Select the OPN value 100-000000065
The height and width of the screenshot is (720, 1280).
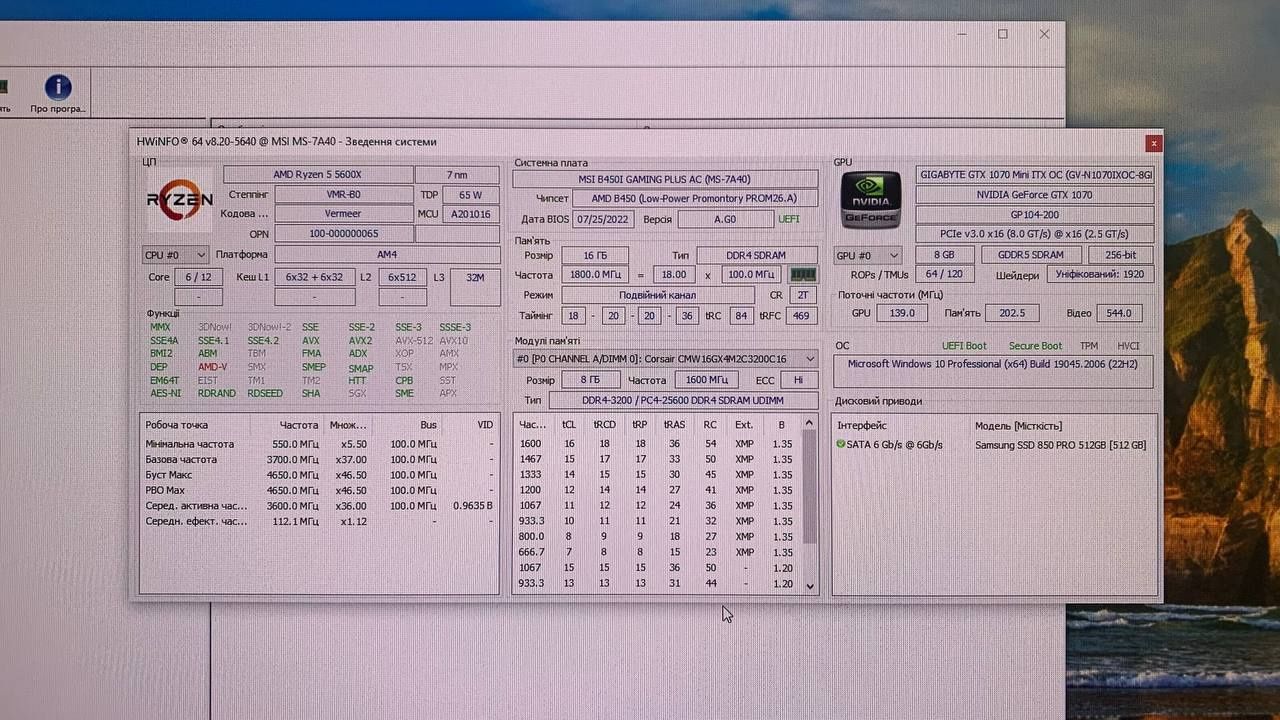coord(343,234)
